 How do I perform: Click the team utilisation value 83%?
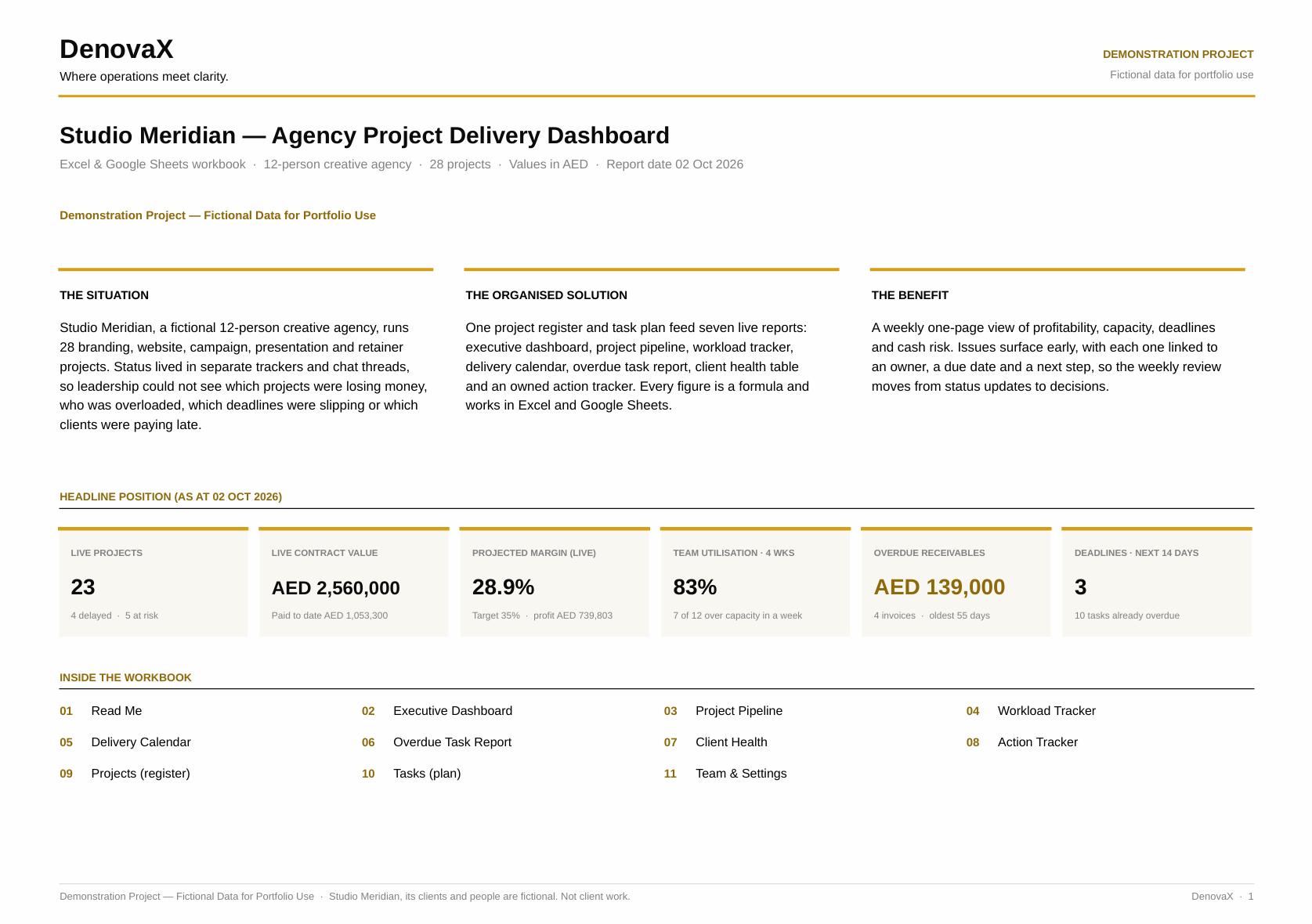[x=695, y=587]
